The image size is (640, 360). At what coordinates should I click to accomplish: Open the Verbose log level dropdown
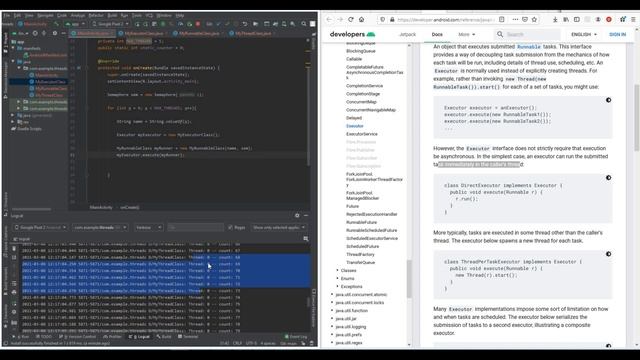tap(149, 227)
